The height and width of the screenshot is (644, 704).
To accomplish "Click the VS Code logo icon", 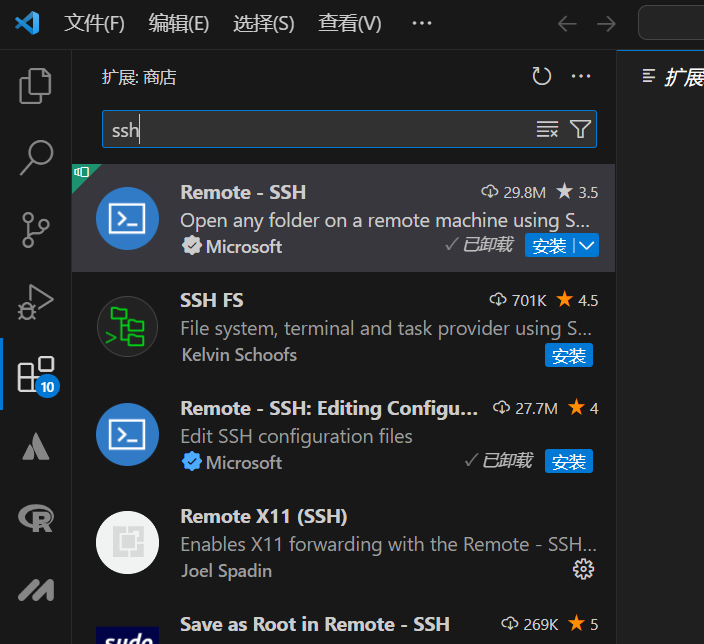I will pos(27,23).
